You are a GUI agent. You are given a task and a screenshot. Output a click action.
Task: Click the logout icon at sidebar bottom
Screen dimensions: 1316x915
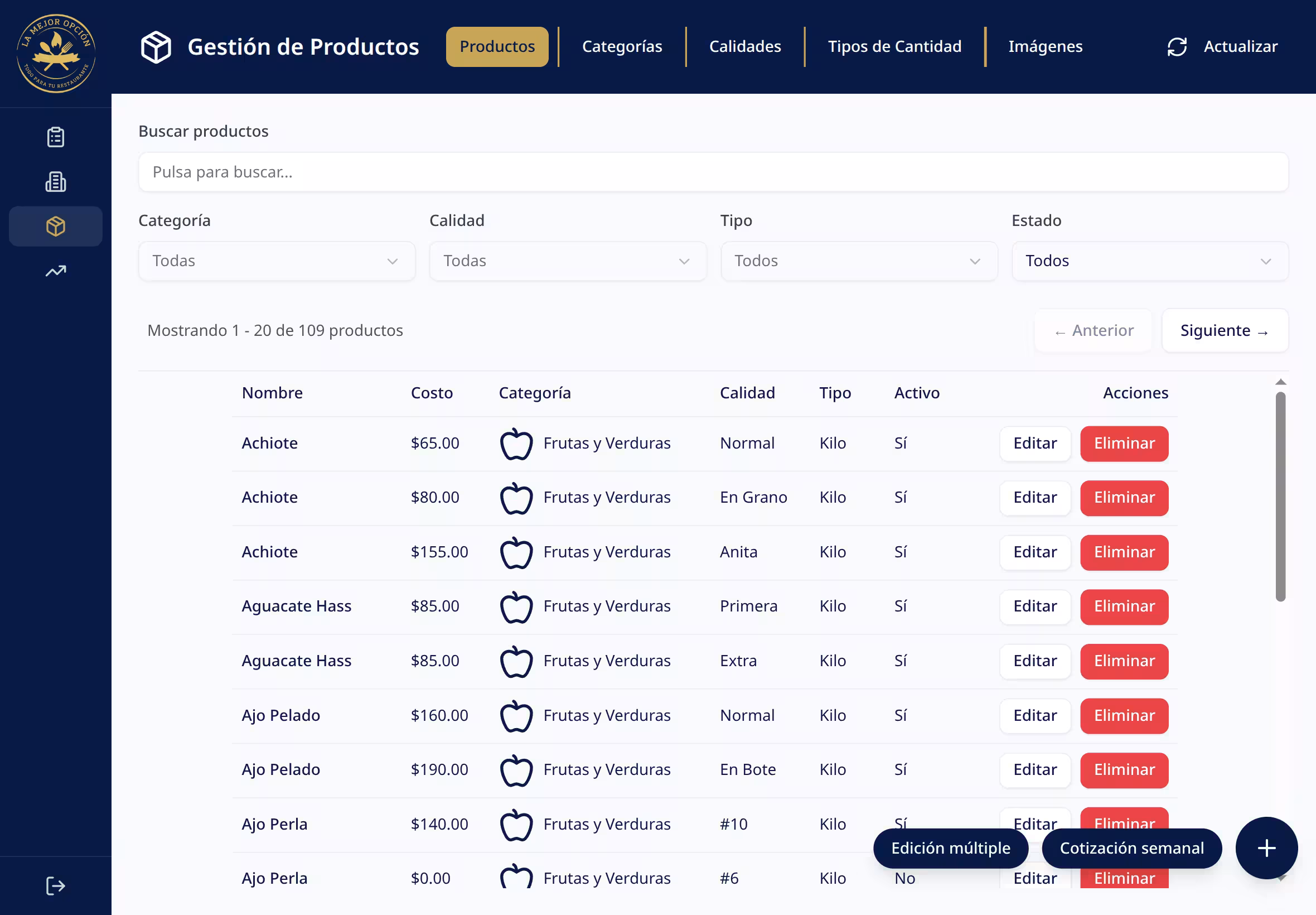pyautogui.click(x=56, y=886)
